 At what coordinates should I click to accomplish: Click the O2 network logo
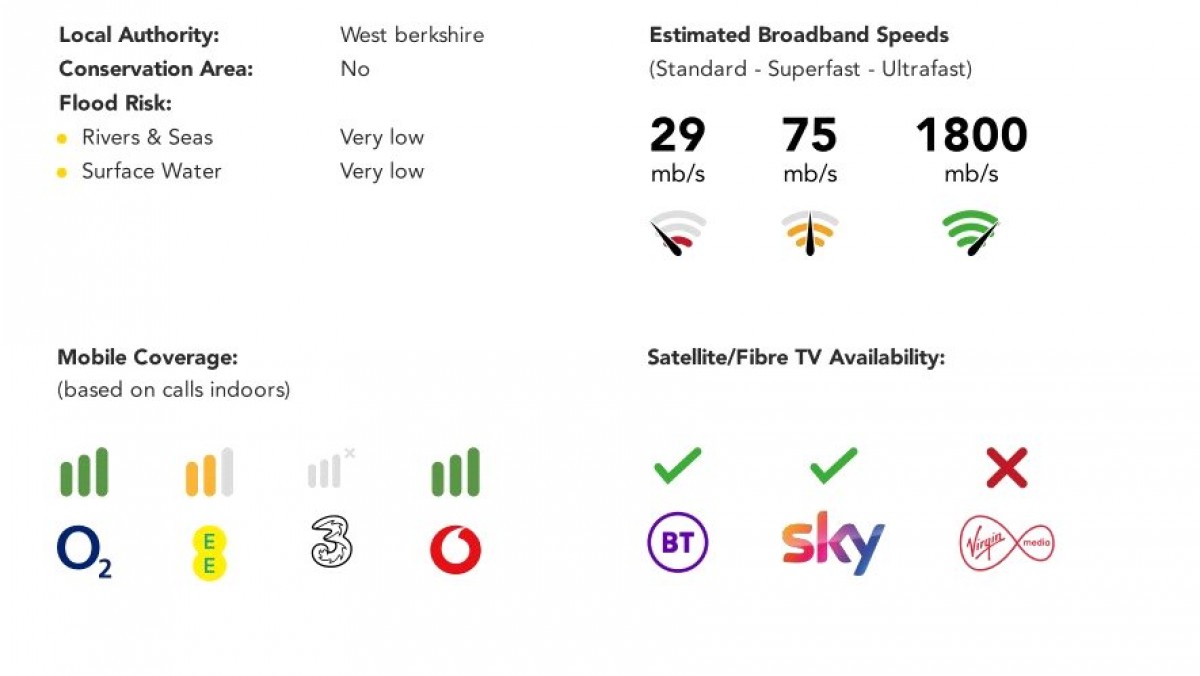84,551
